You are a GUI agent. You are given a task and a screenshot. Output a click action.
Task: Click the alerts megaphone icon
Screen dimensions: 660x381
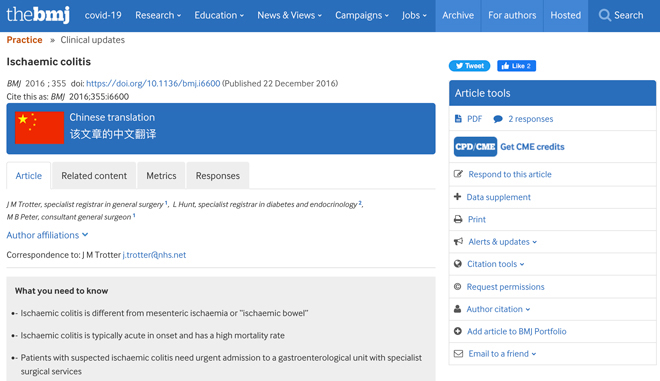(x=458, y=242)
